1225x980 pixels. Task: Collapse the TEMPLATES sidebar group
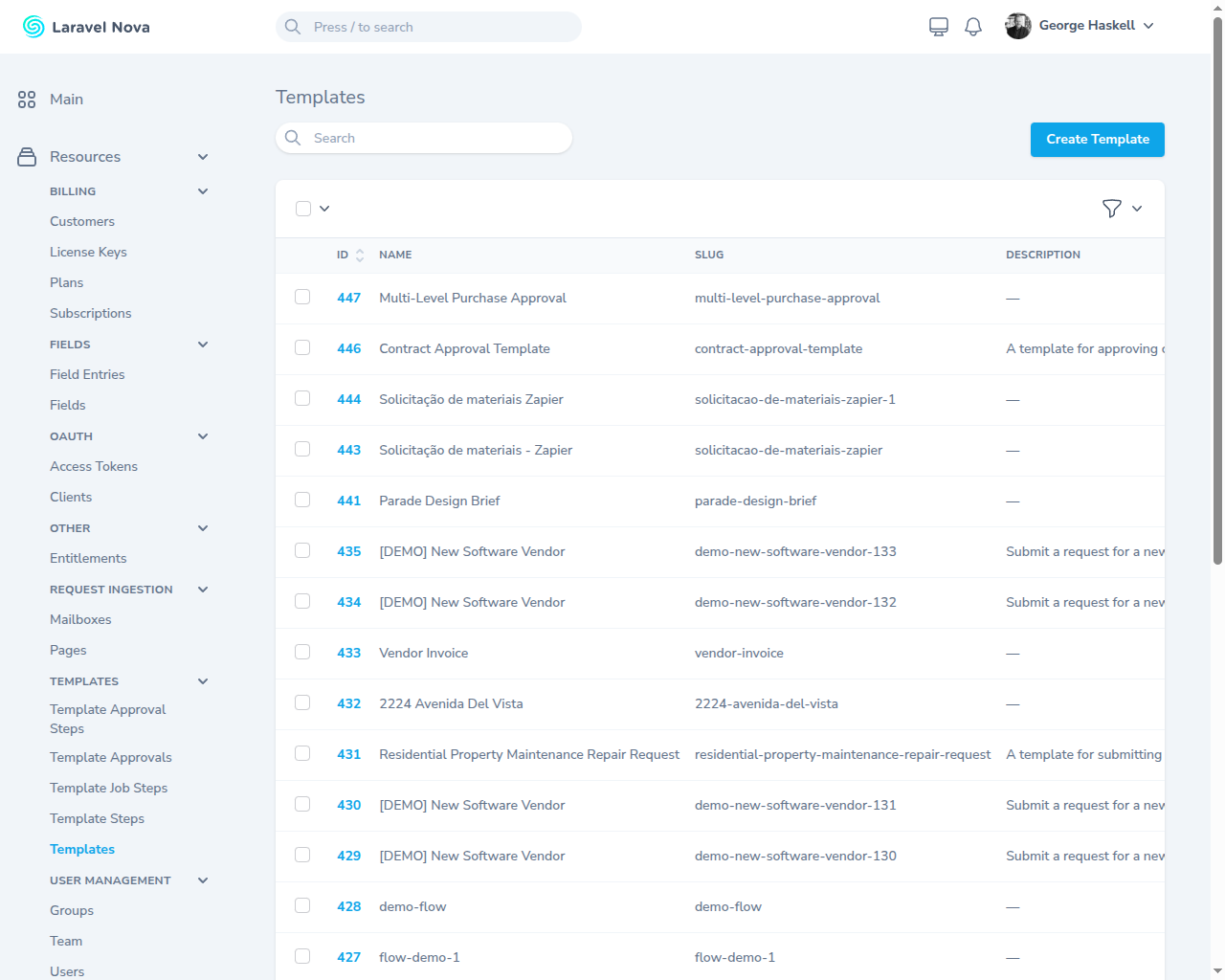tap(203, 681)
